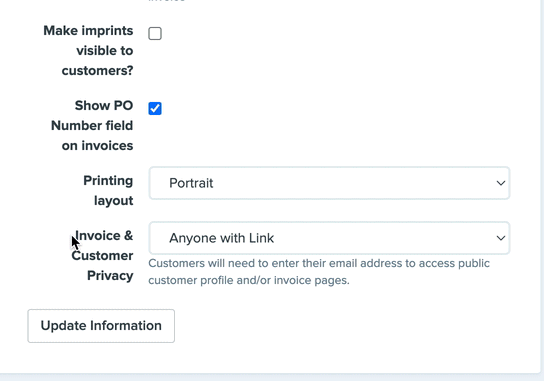
Task: Click the 'Invoice & Customer Privacy' label
Action: tap(102, 256)
